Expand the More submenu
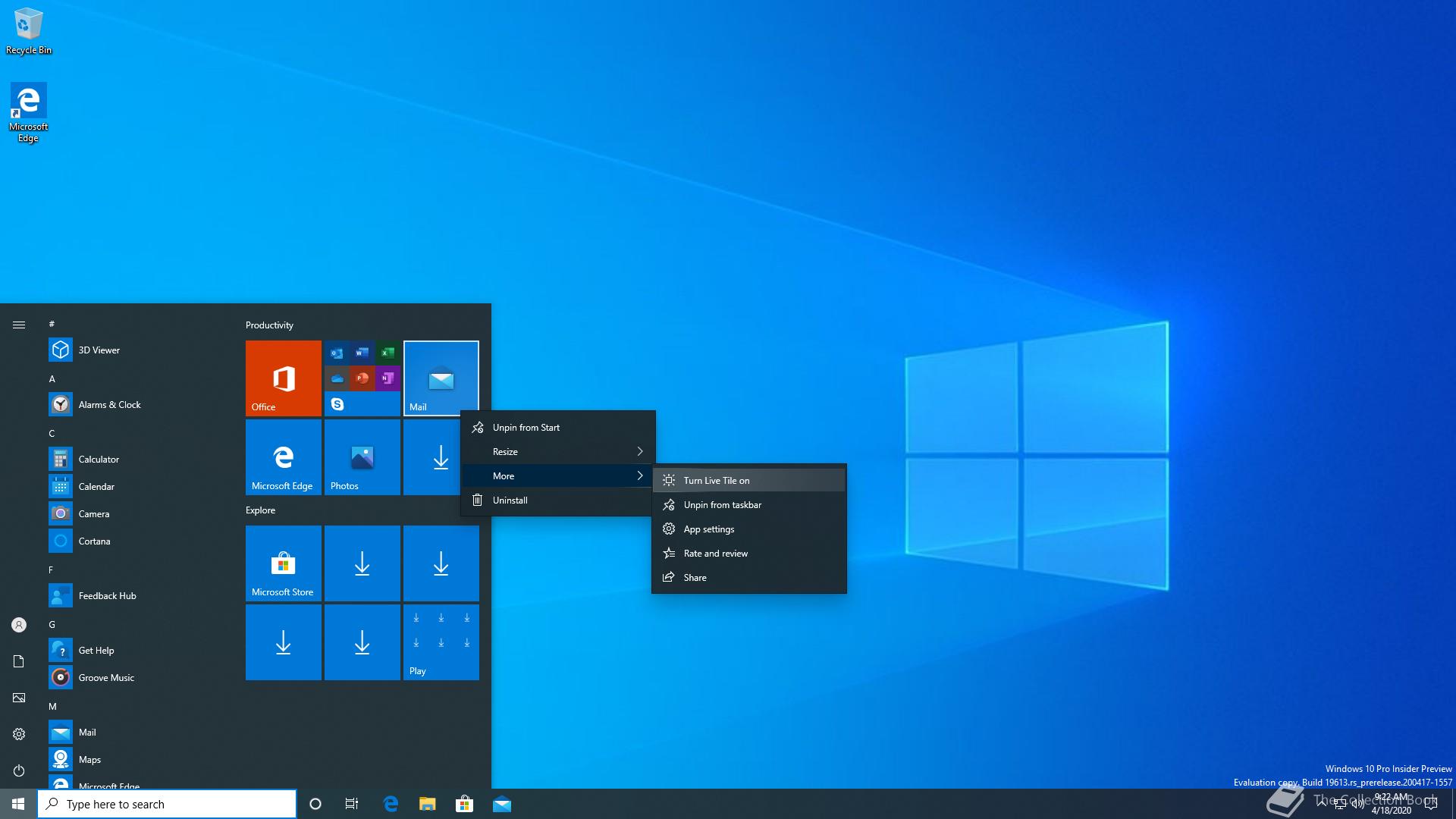 pos(558,476)
